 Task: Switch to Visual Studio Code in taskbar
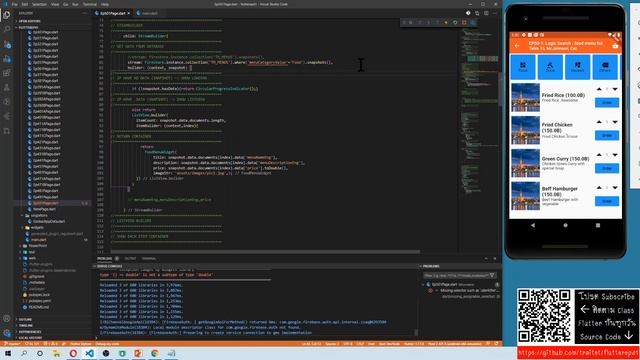point(89,353)
